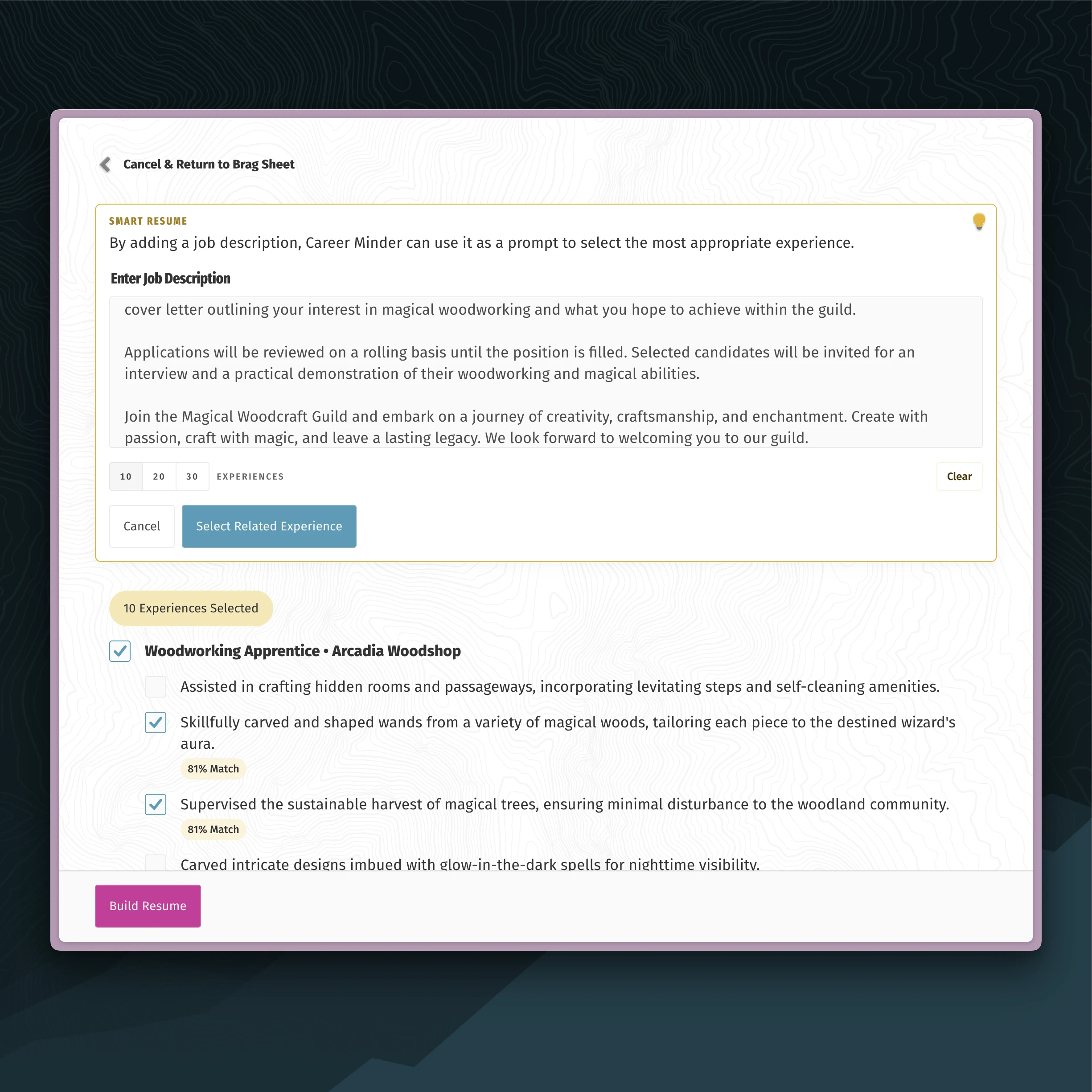Click the '20' experiences filter button
Screen dimensions: 1092x1092
(158, 476)
